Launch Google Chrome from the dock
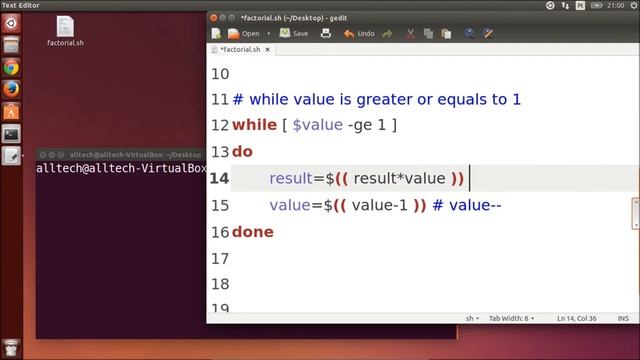This screenshot has width=640, height=360. coord(11,67)
